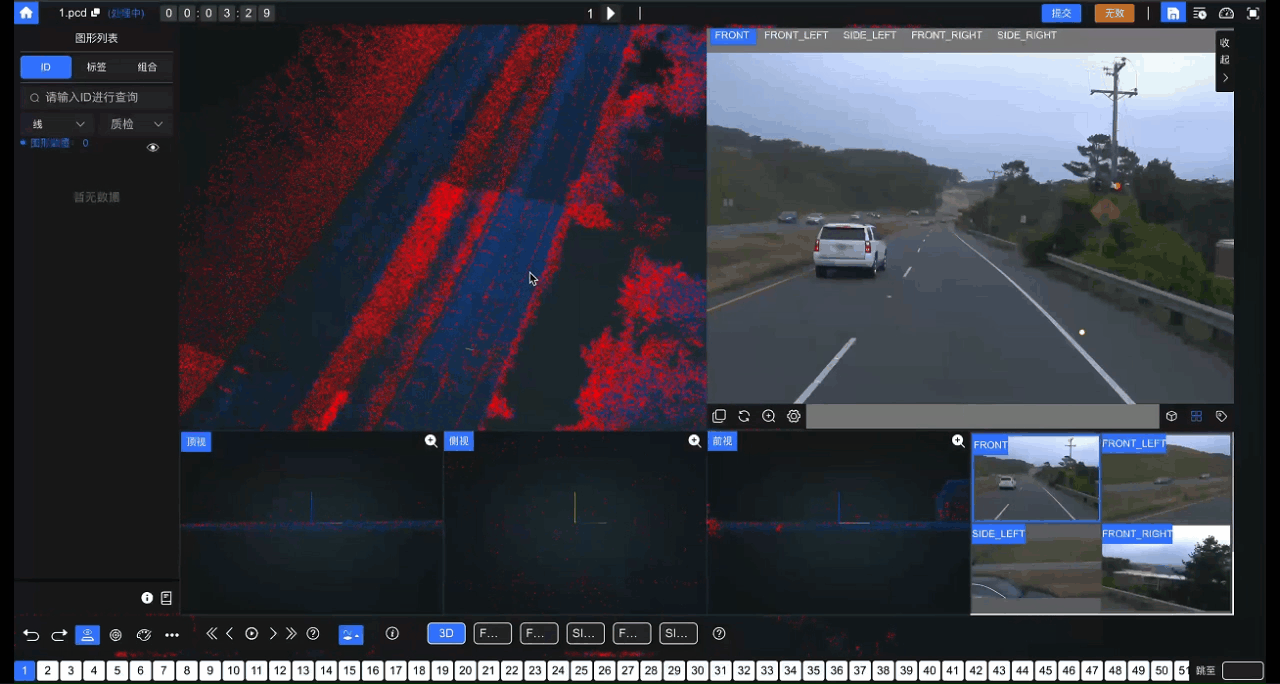Click the blue 提交 submit button
Screen dimensions: 1280x684
pyautogui.click(x=1061, y=13)
